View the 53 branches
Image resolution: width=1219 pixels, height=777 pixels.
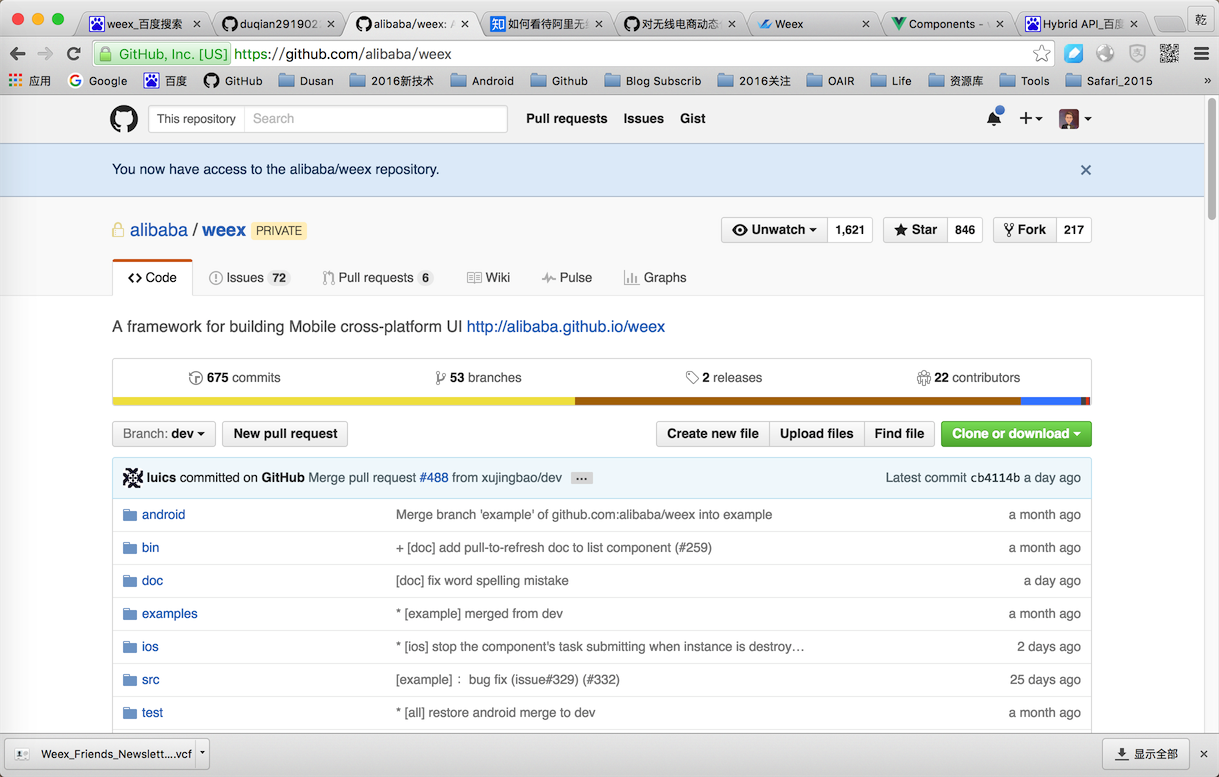[x=478, y=378]
